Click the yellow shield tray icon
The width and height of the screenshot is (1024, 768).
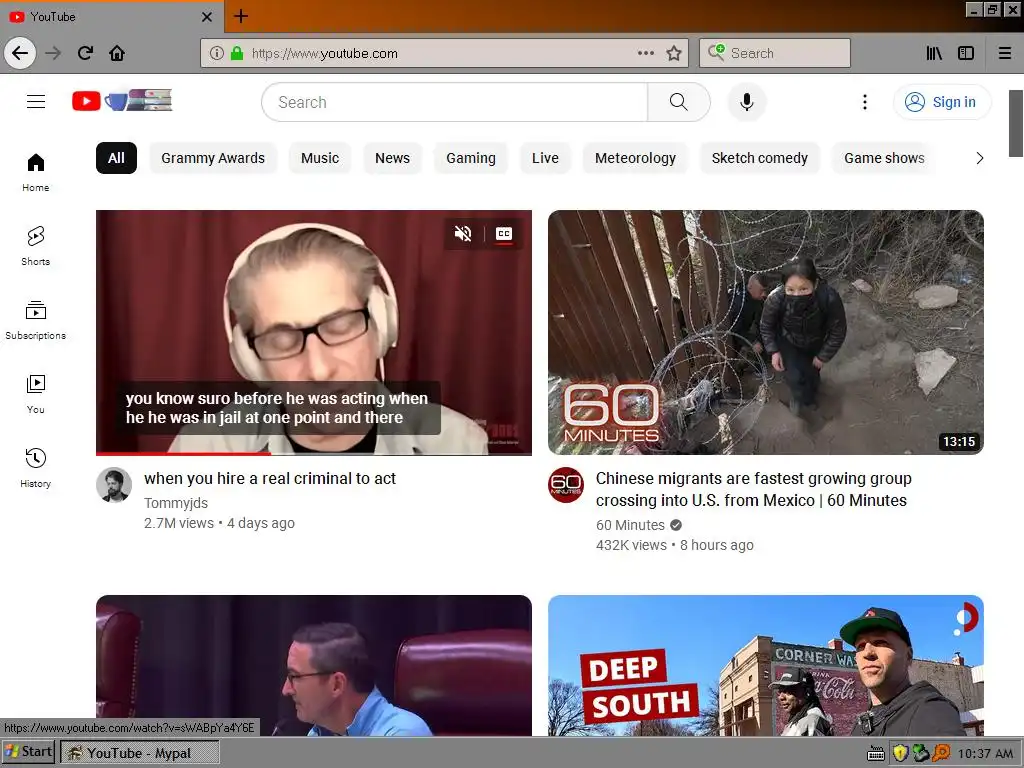click(900, 753)
